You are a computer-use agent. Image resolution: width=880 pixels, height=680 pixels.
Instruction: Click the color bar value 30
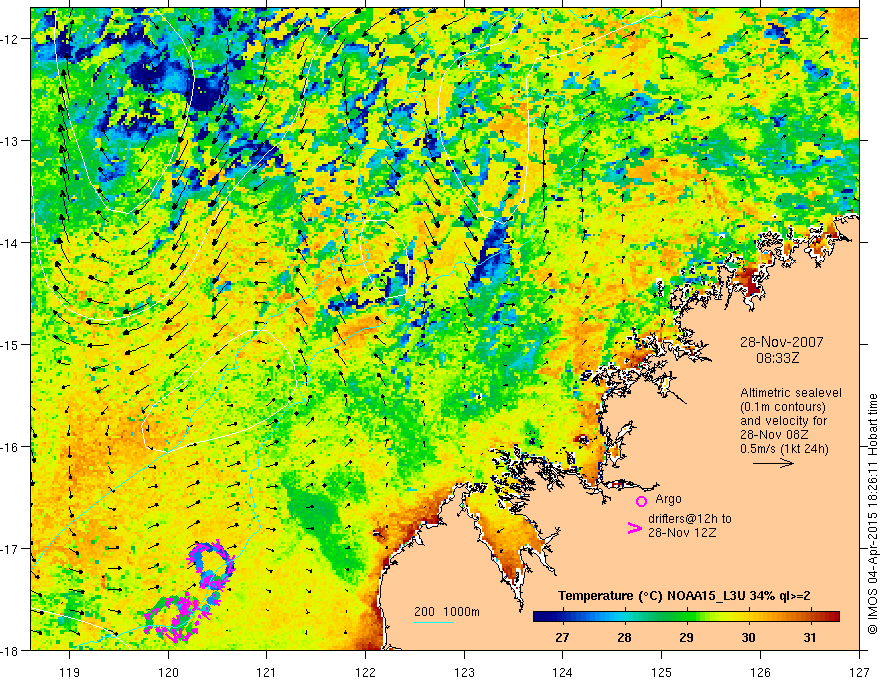(x=748, y=637)
